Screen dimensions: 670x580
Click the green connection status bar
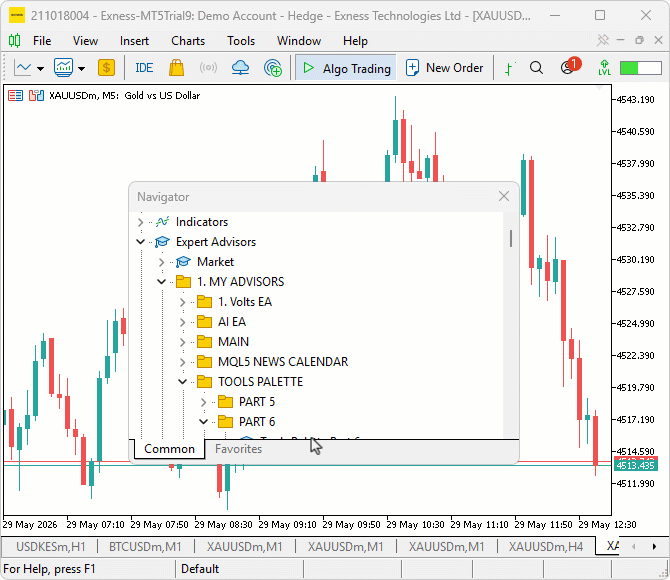pyautogui.click(x=641, y=68)
